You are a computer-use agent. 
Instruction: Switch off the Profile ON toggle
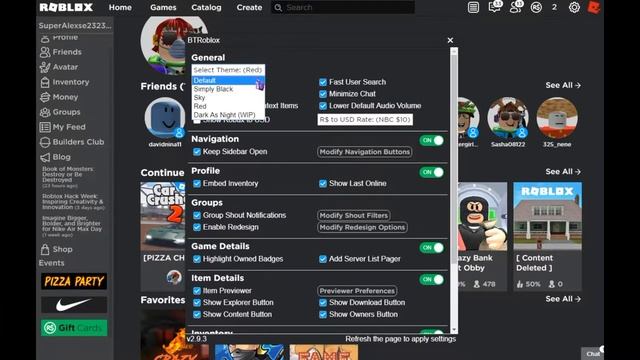(x=432, y=172)
